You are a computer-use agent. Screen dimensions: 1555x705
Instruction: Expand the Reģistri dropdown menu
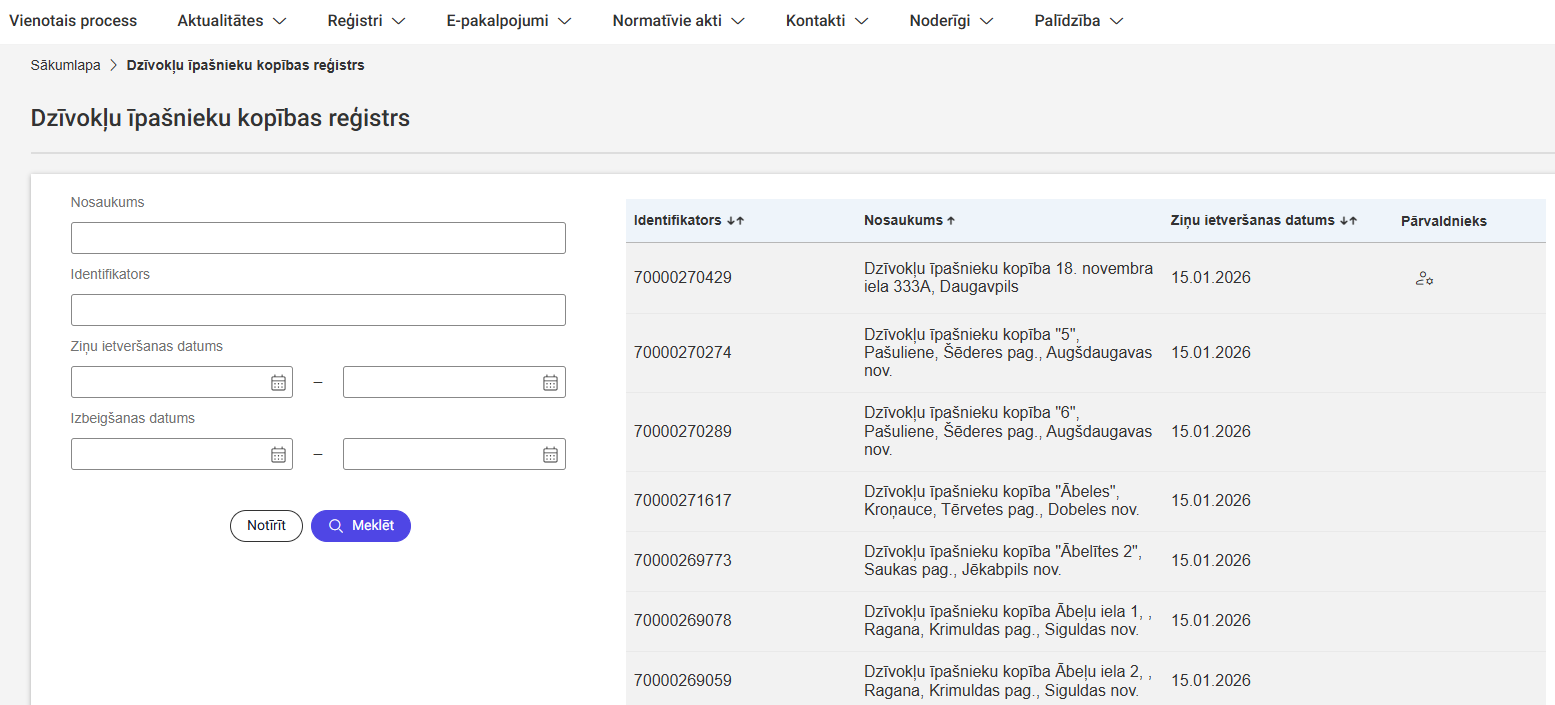tap(366, 20)
